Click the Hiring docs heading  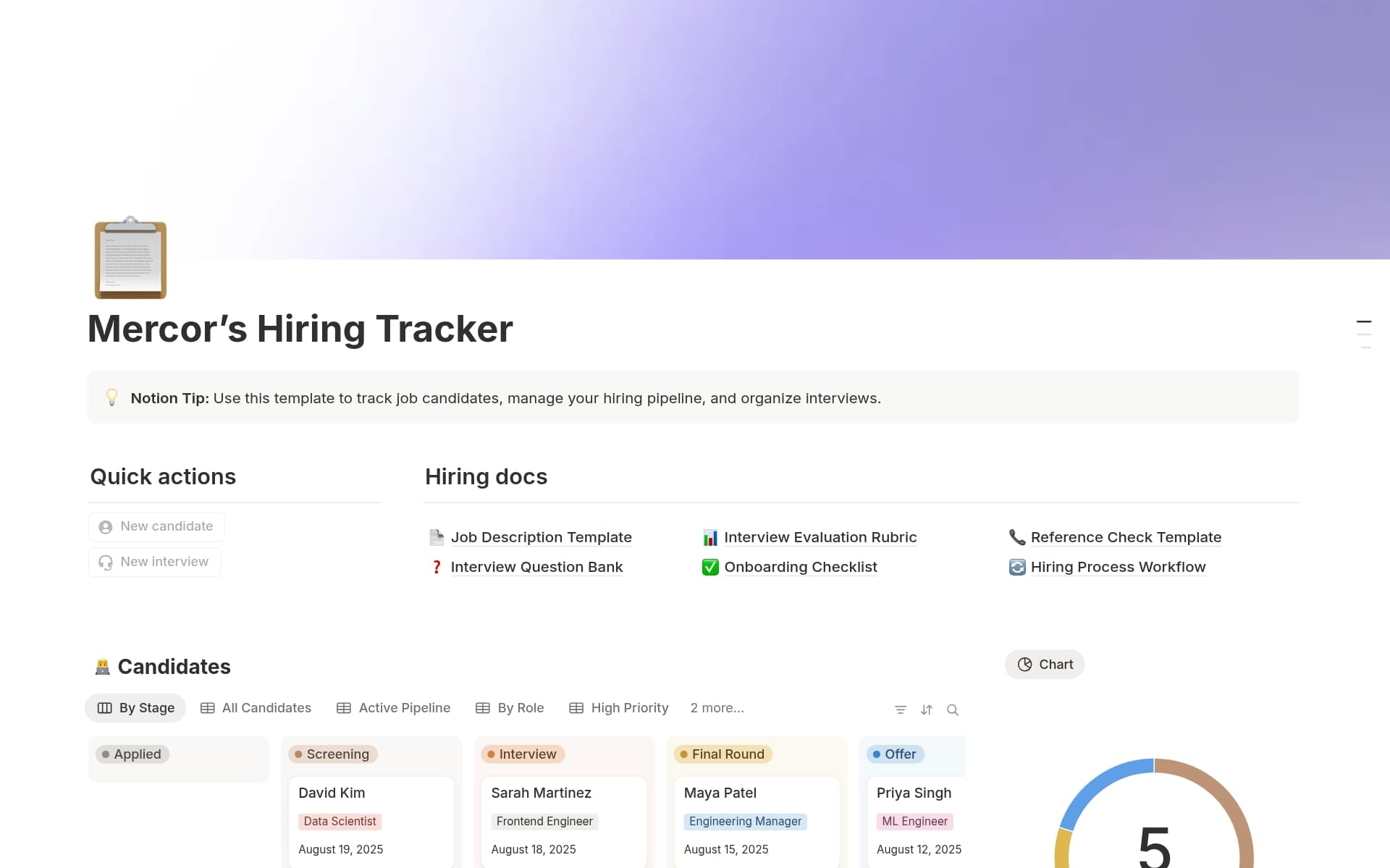tap(486, 476)
